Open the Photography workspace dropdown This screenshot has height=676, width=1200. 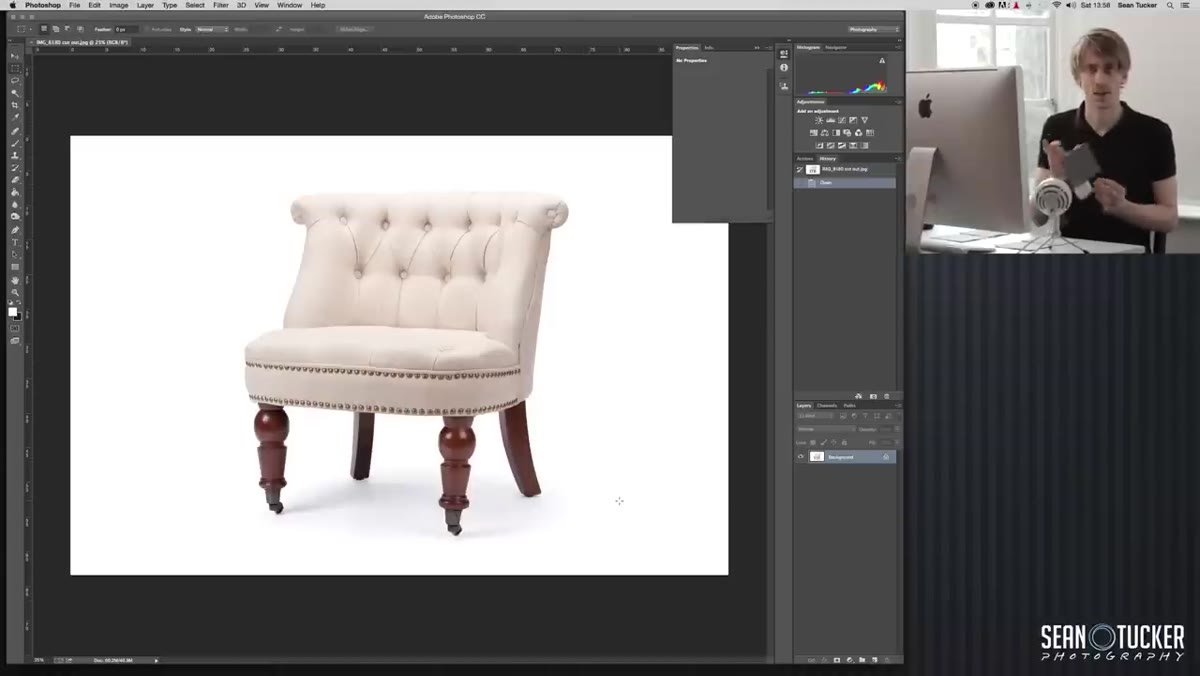pos(873,29)
